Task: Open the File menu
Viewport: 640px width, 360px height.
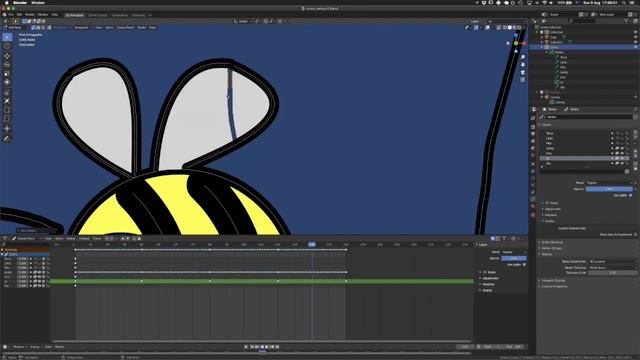Action: [11, 15]
